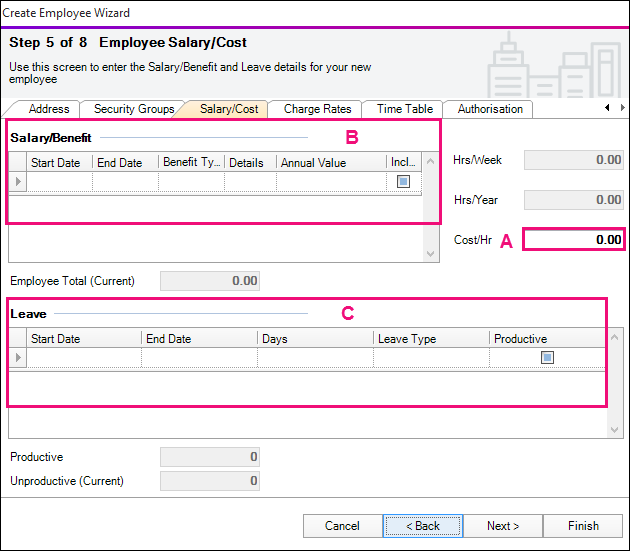
Task: Open the Address tab
Action: pos(49,109)
